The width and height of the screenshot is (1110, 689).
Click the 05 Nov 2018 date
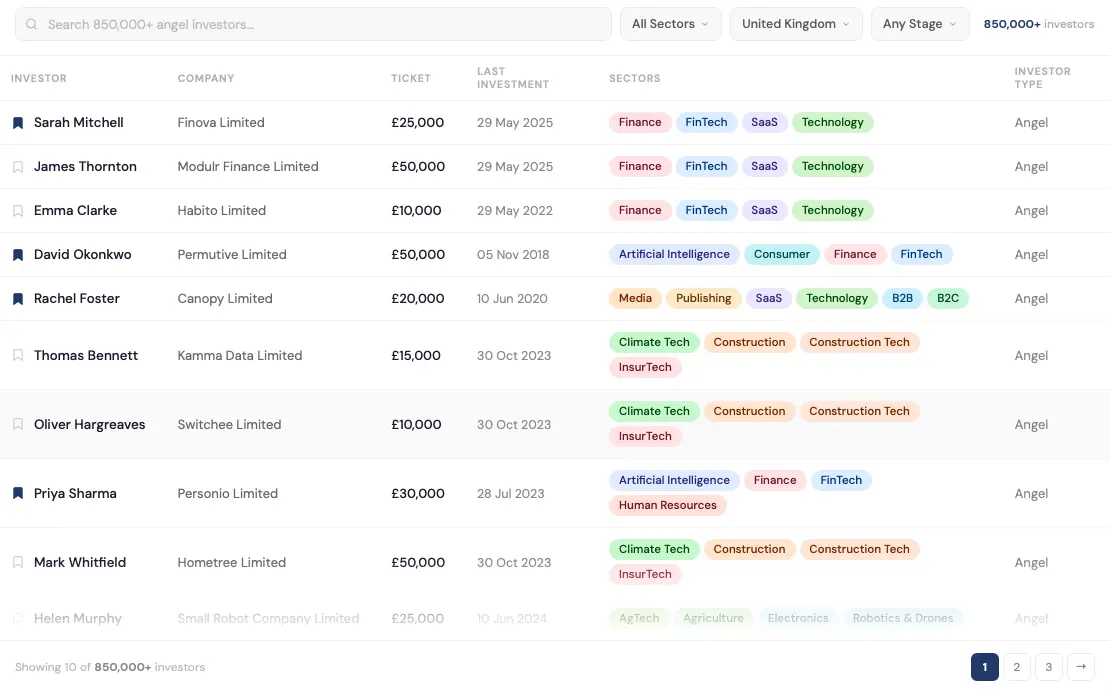(x=513, y=254)
